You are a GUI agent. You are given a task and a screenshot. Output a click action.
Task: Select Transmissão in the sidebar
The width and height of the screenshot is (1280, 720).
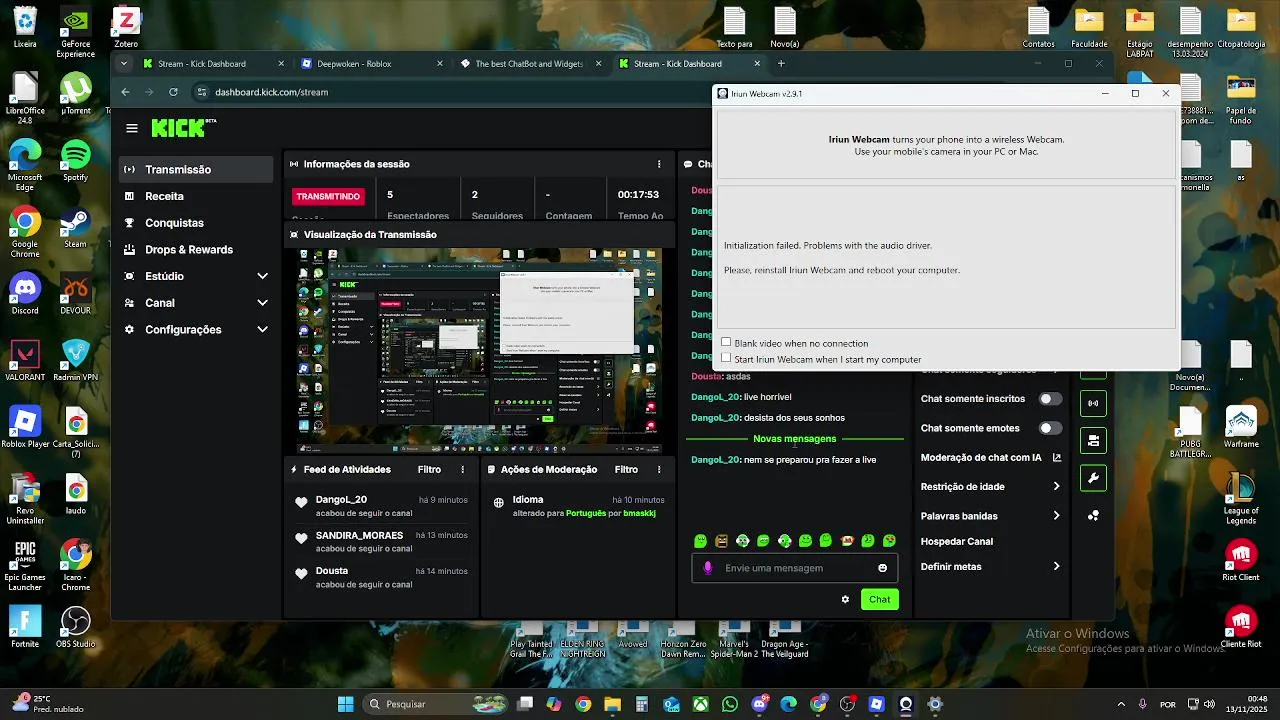(195, 170)
